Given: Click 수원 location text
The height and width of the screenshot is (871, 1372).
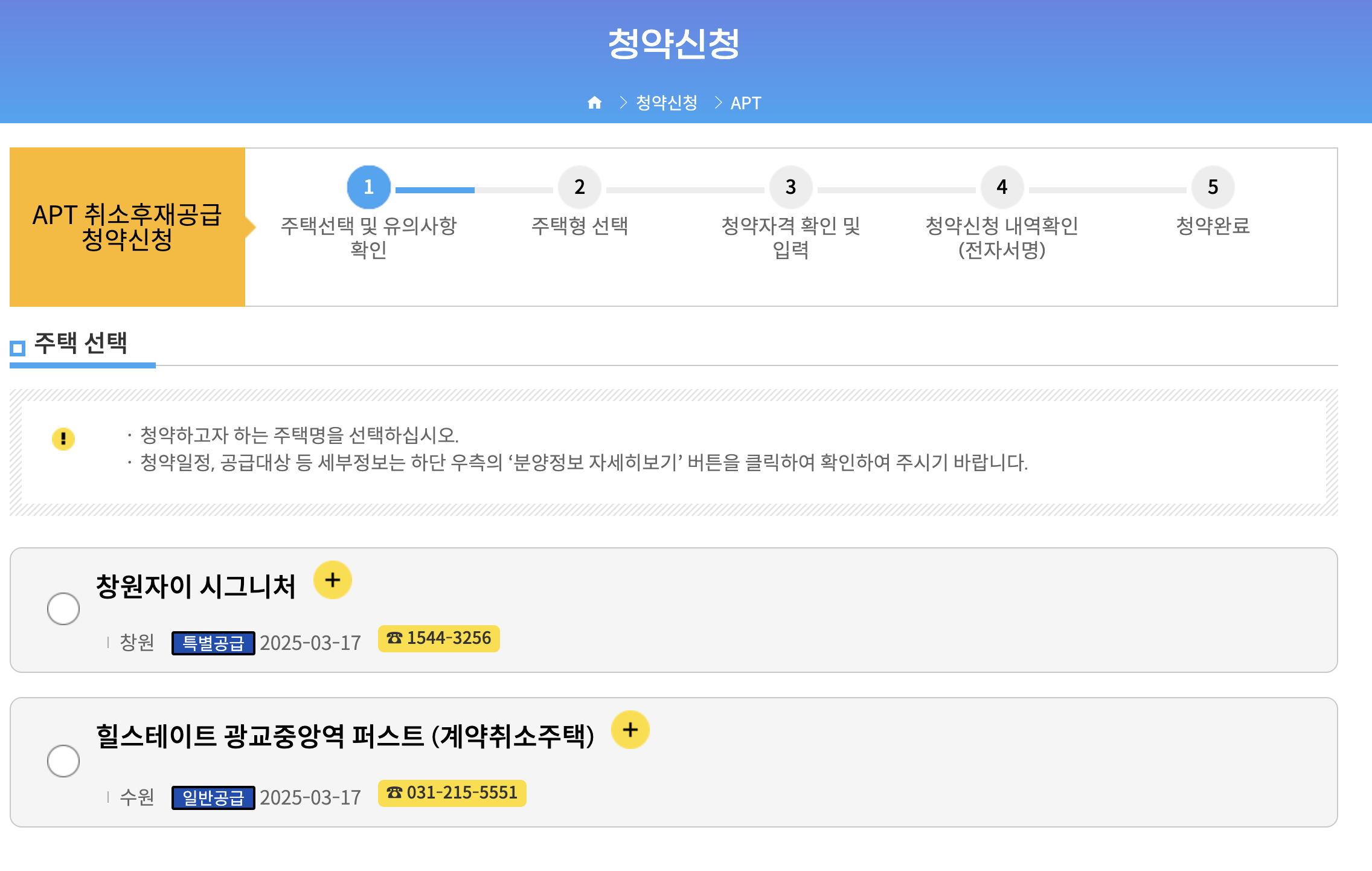Looking at the screenshot, I should [137, 797].
